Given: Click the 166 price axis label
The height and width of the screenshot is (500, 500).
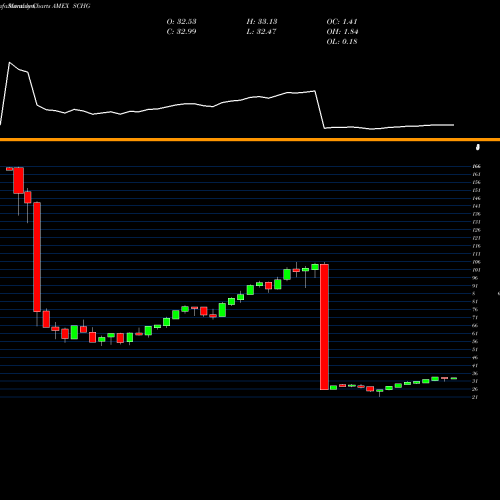Looking at the screenshot, I should point(476,166).
